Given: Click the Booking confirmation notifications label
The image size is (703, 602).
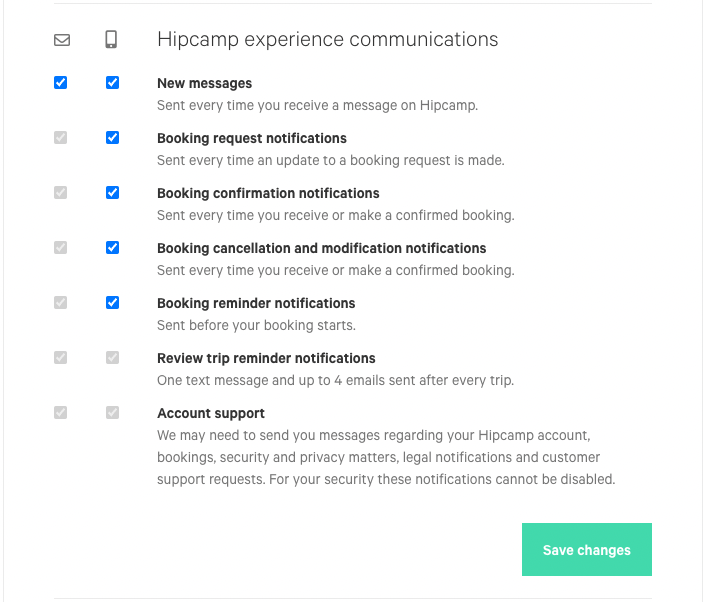Looking at the screenshot, I should [268, 193].
